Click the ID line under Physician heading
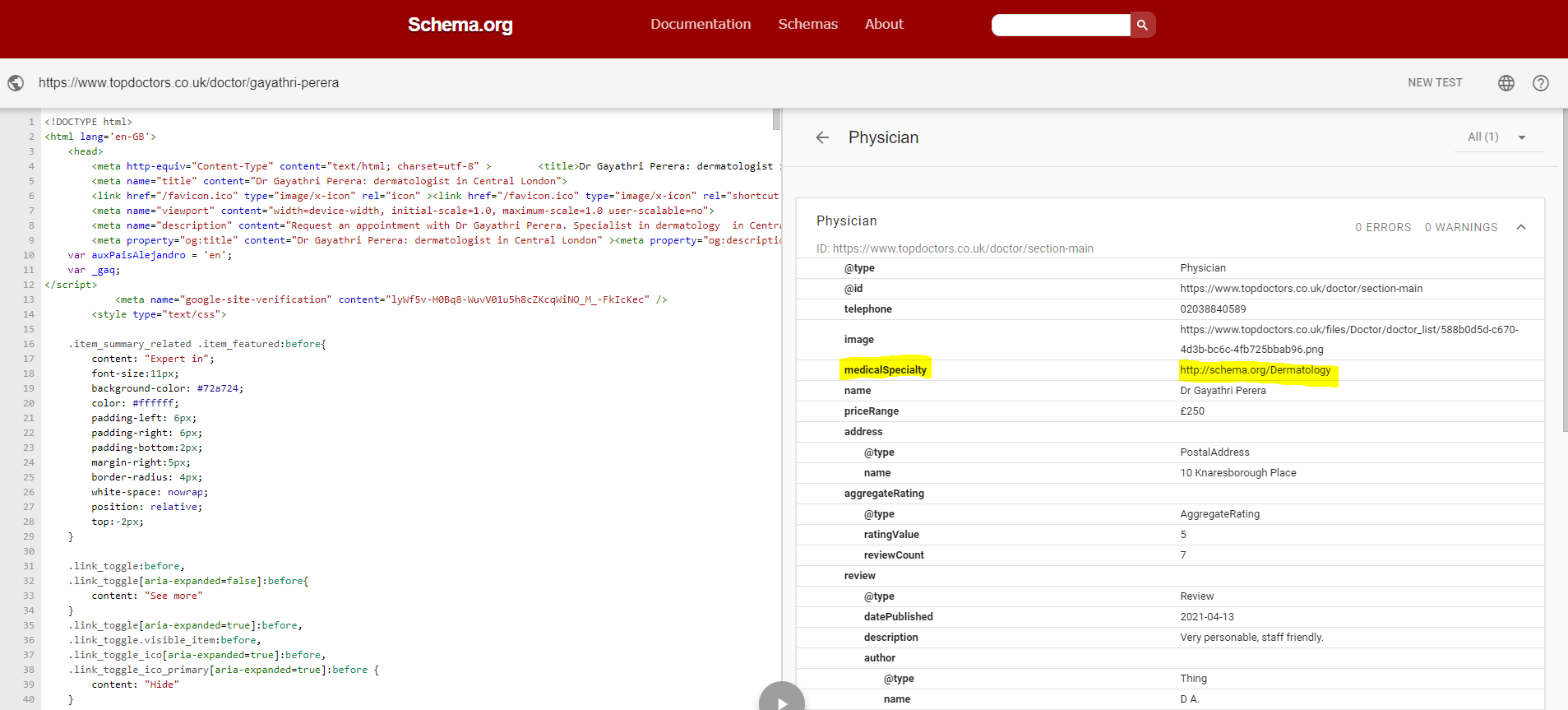 pos(955,248)
